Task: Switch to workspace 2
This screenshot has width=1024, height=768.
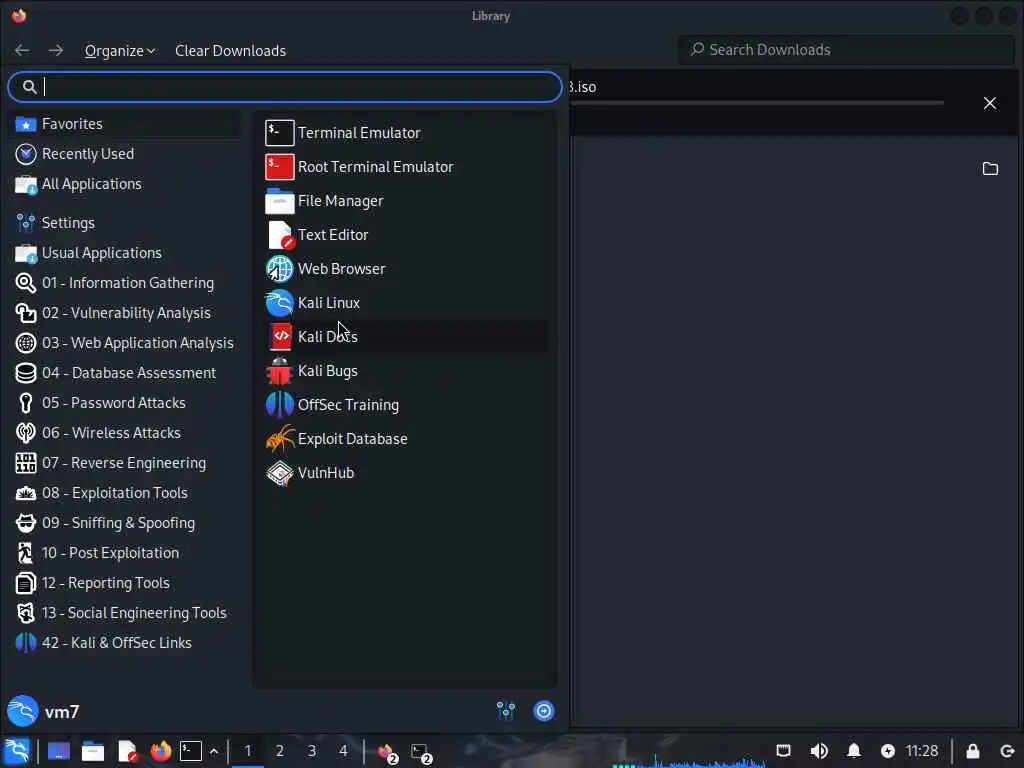Action: 280,751
